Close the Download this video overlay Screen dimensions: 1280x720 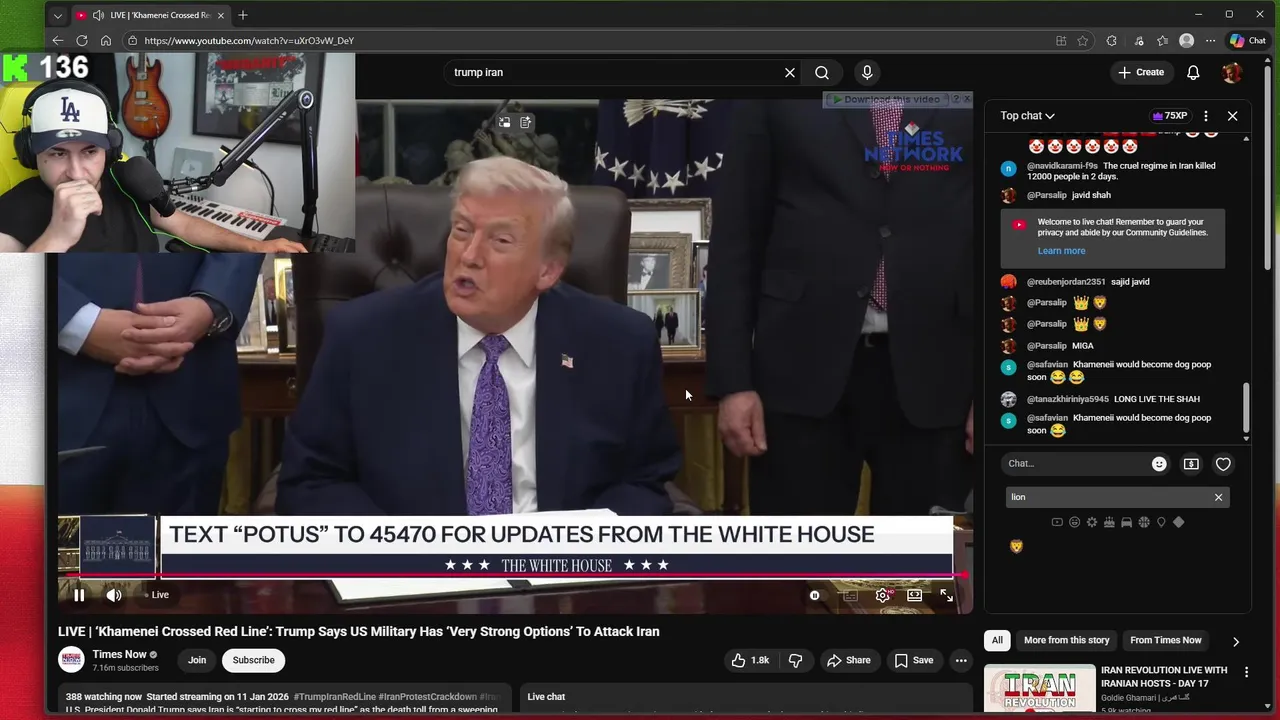965,99
